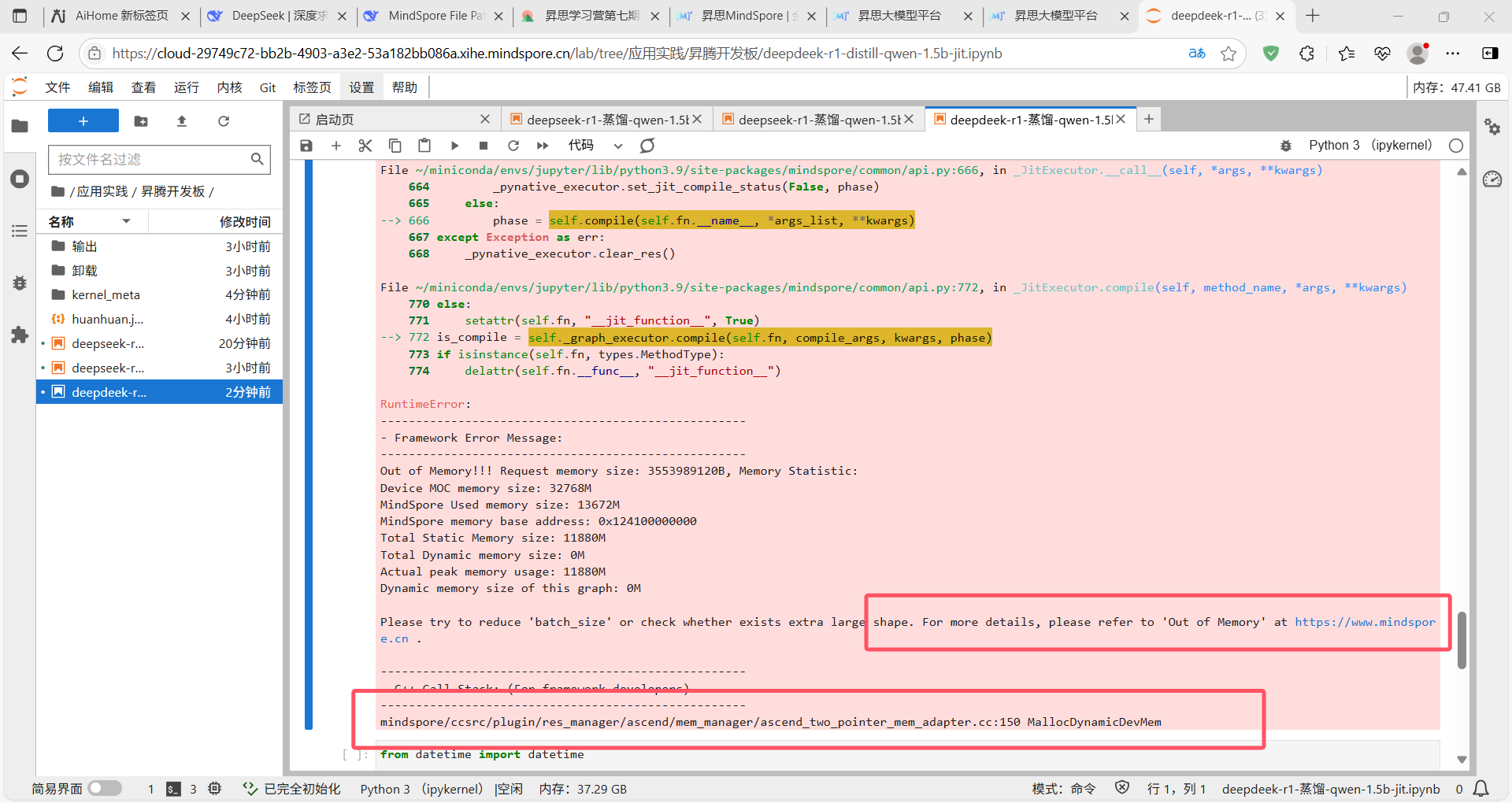Open the mindspore.cn link in error output
Image resolution: width=1512 pixels, height=803 pixels.
[x=1364, y=622]
